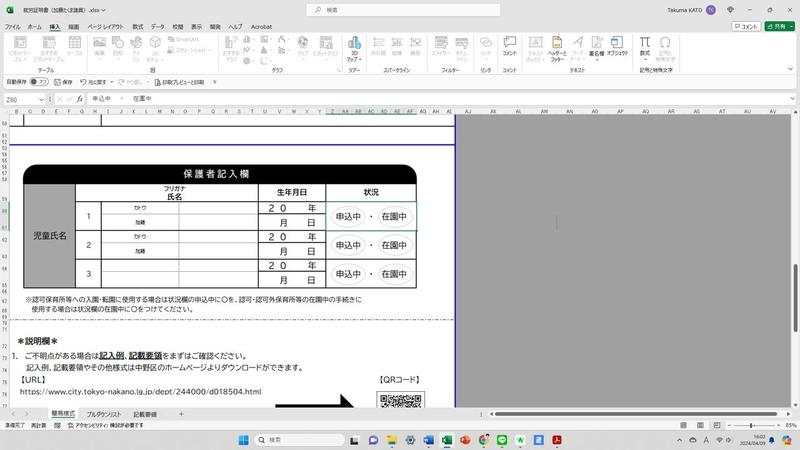The height and width of the screenshot is (450, 800).
Task: Expand the formula bar
Action: click(x=790, y=100)
